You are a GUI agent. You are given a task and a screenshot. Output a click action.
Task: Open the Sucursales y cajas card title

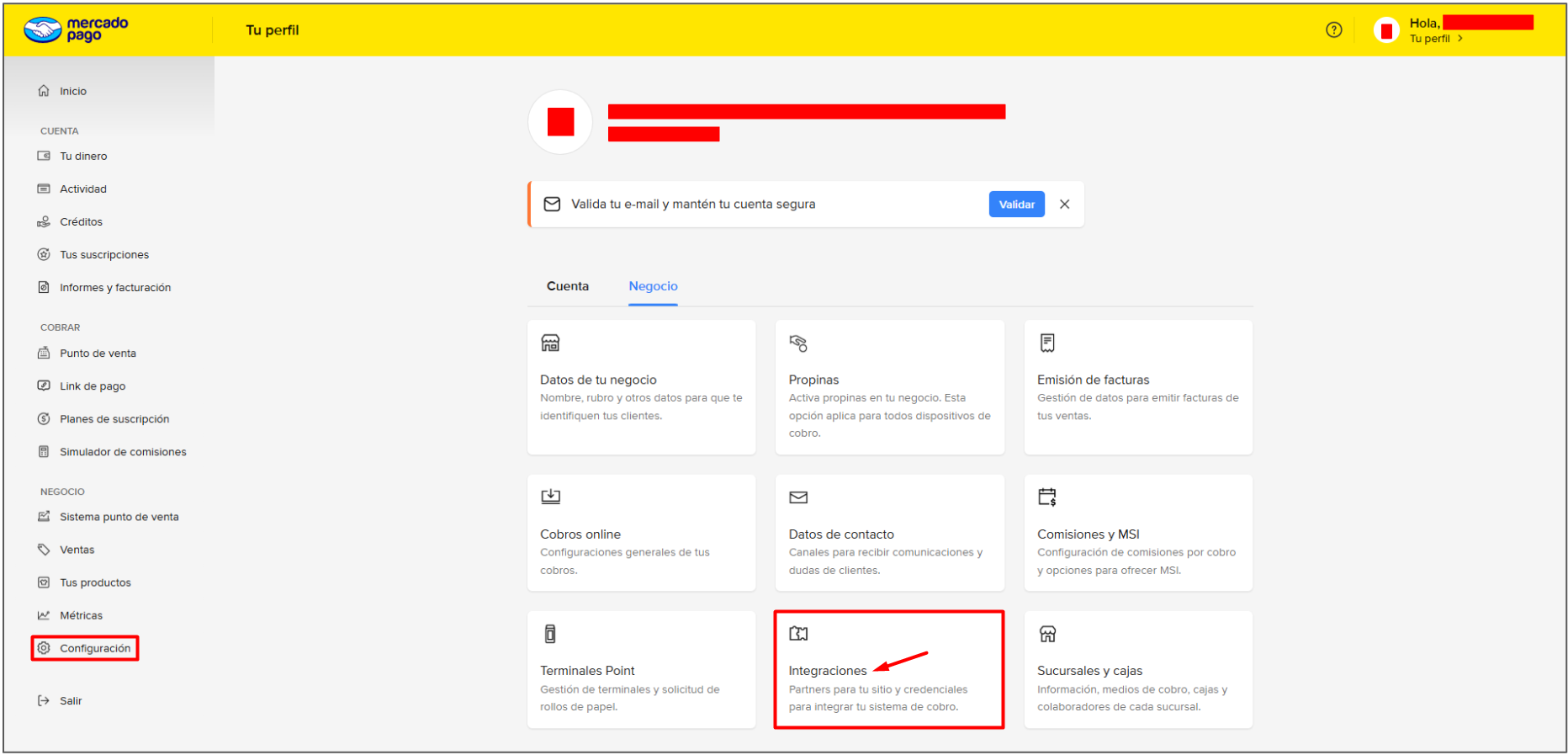click(1089, 670)
